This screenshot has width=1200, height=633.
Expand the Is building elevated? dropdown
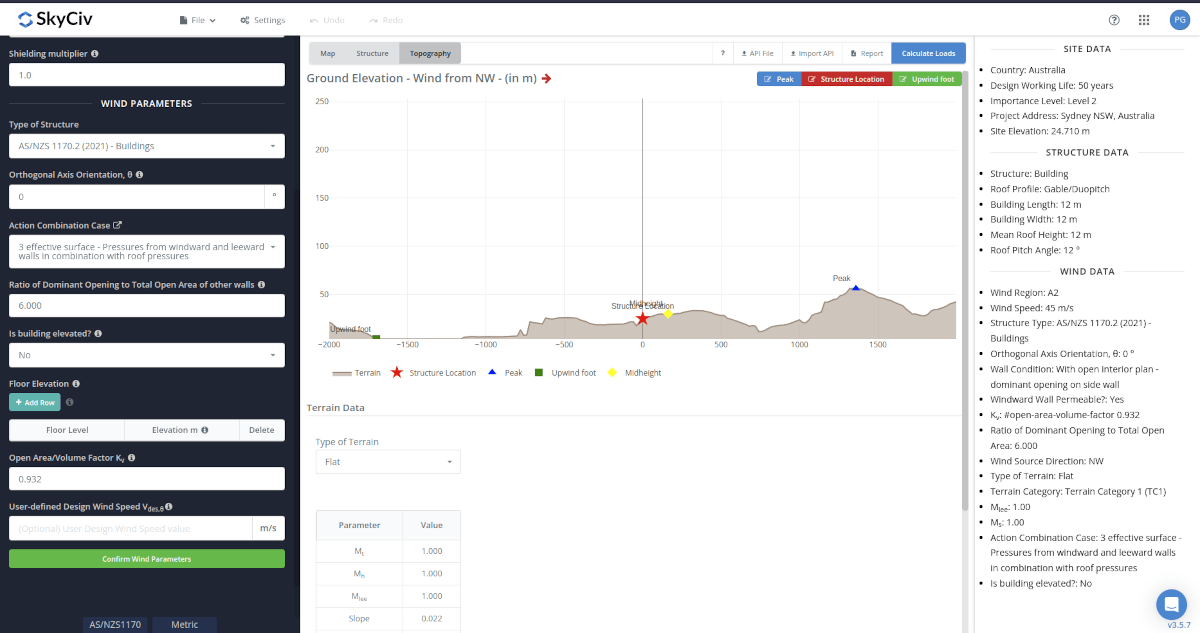[x=146, y=354]
